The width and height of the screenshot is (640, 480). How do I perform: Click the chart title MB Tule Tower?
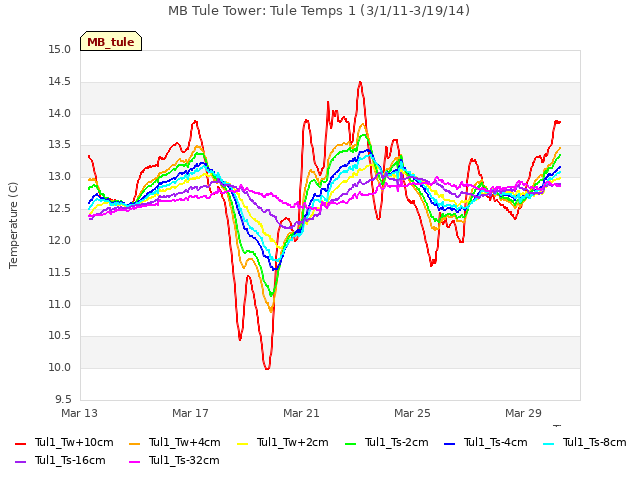click(x=319, y=11)
